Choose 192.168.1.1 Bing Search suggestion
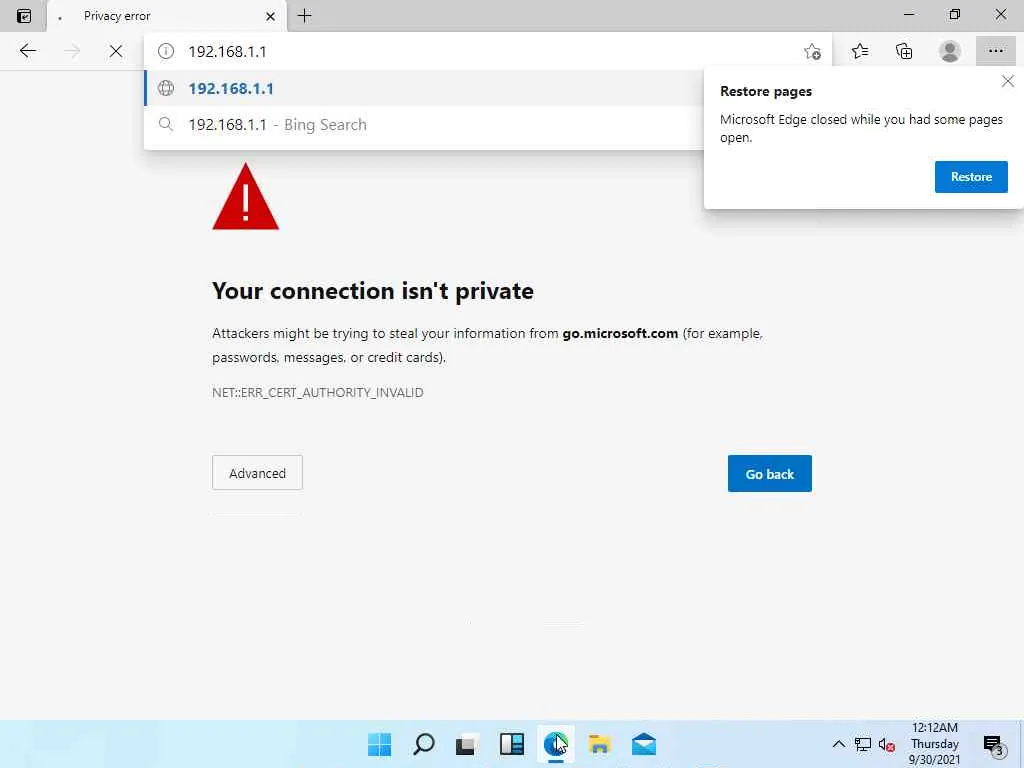 (x=423, y=124)
